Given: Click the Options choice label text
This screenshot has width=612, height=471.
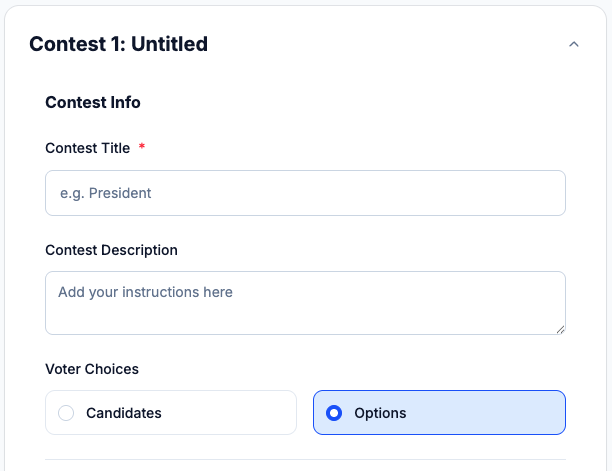Looking at the screenshot, I should click(380, 413).
